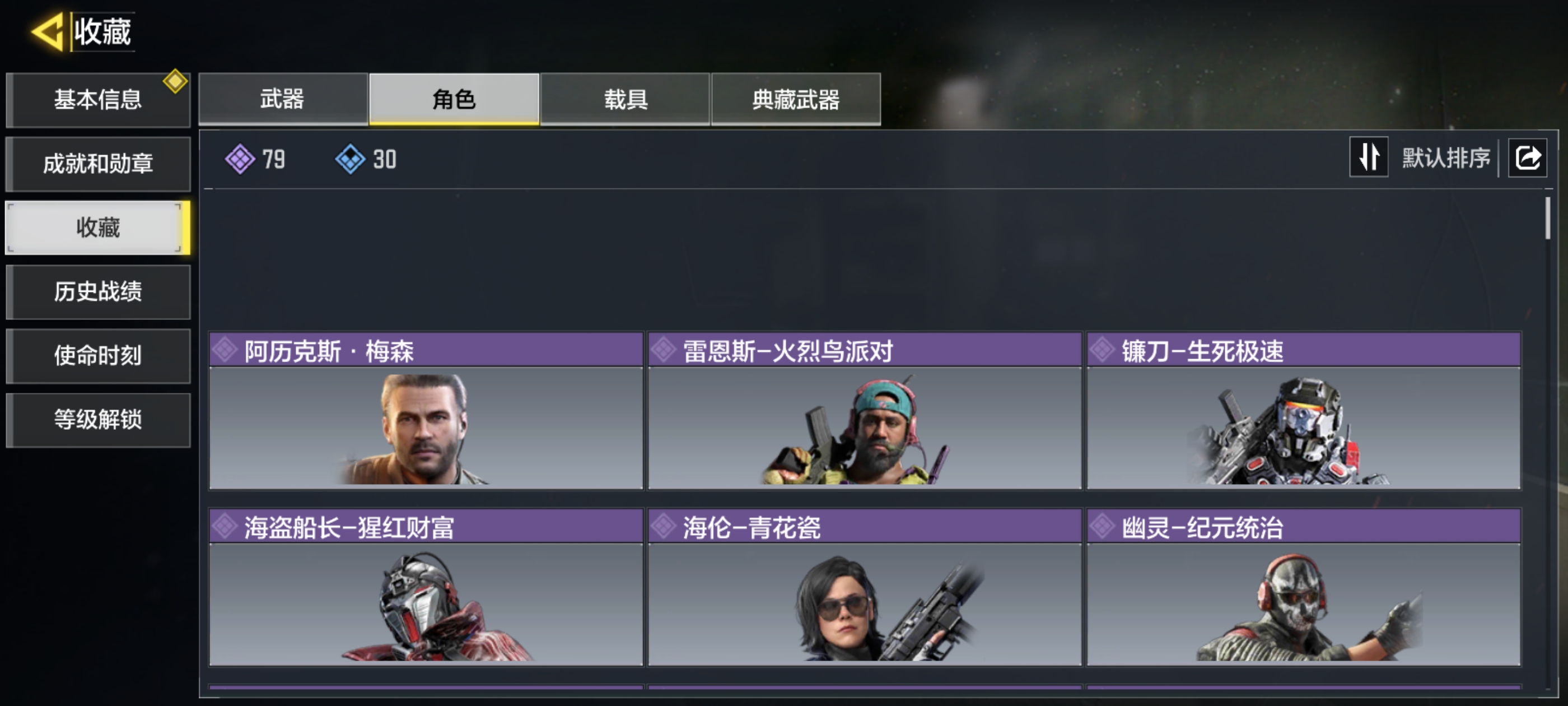
Task: Click the yellow back arrow icon
Action: pyautogui.click(x=48, y=32)
